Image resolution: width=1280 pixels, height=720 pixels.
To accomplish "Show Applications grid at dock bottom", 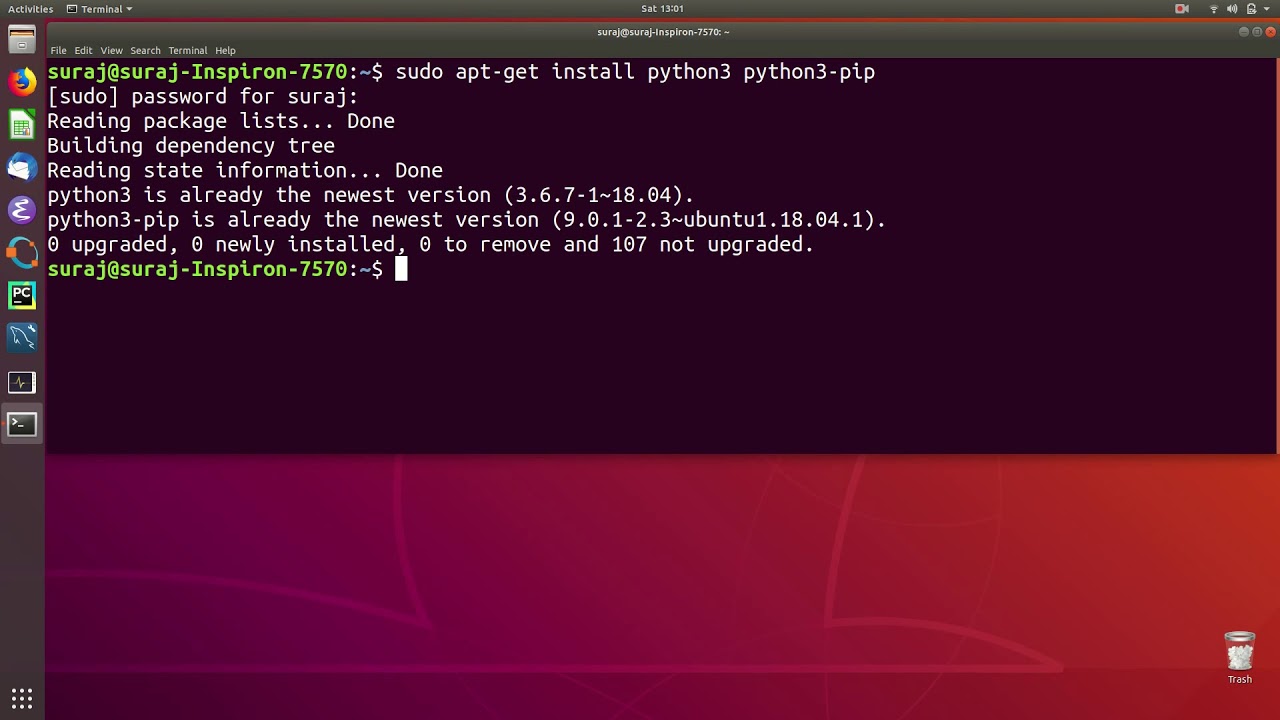I will click(x=21, y=698).
